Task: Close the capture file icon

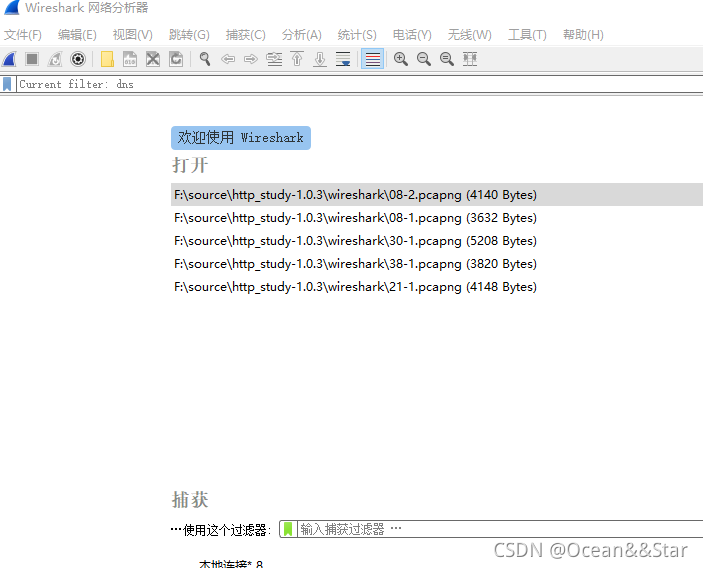Action: click(x=153, y=59)
